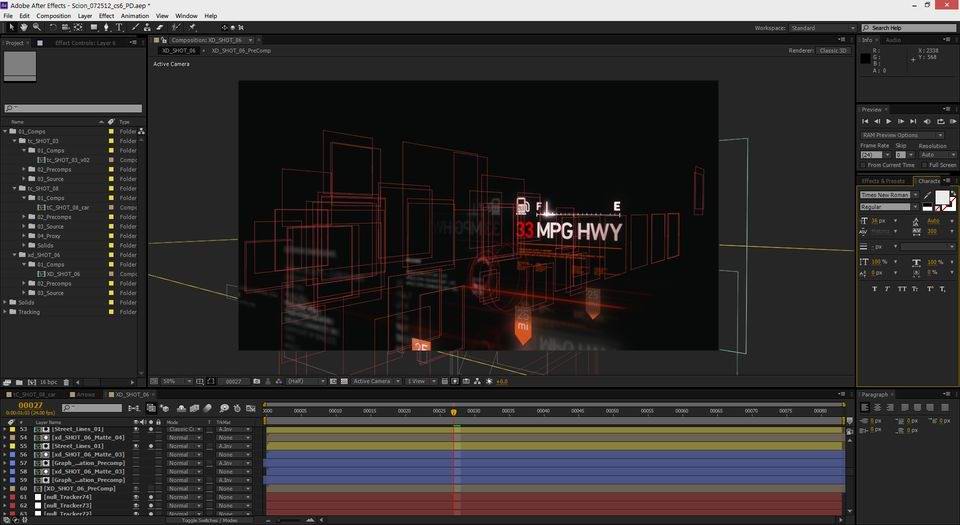Select the tC_SHOT_08_car timeline tab
This screenshot has height=525, width=960.
coord(34,395)
